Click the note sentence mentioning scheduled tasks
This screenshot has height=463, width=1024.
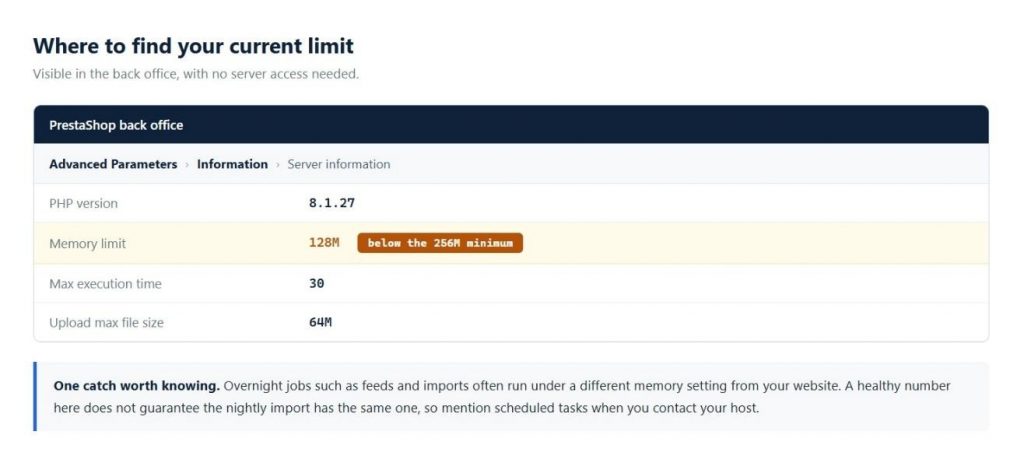tap(406, 409)
